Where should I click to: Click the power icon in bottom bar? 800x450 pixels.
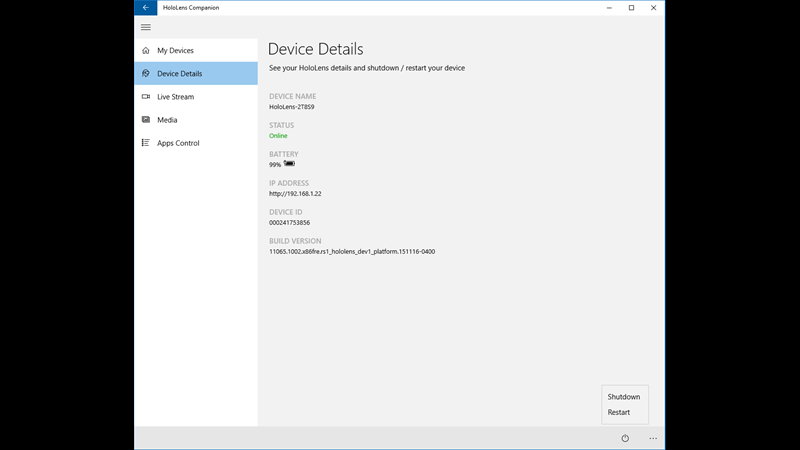625,438
